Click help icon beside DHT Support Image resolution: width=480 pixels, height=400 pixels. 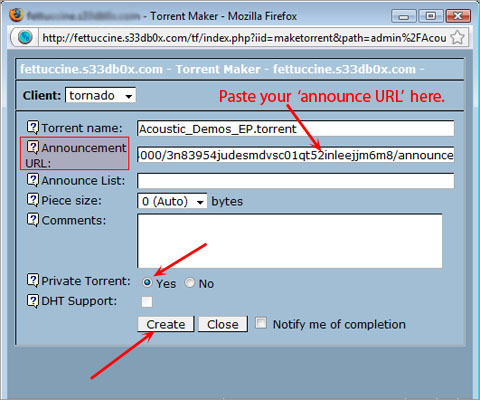pyautogui.click(x=33, y=301)
